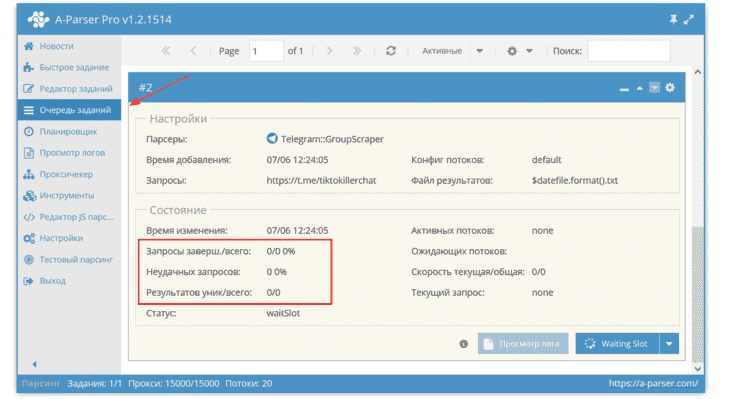The width and height of the screenshot is (730, 399).
Task: Click Прокси: 15000/15000 in status bar
Action: (x=174, y=383)
